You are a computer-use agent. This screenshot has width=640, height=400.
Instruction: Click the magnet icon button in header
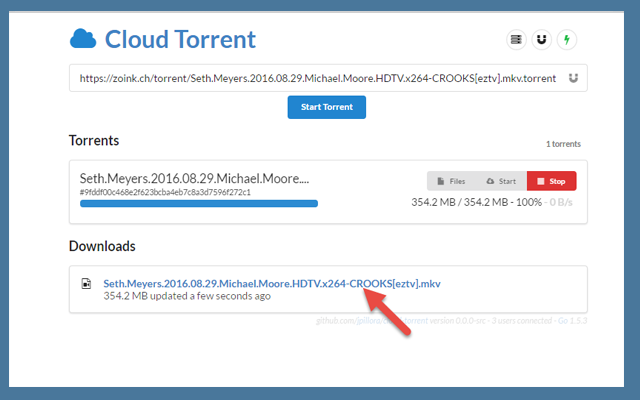[x=542, y=40]
